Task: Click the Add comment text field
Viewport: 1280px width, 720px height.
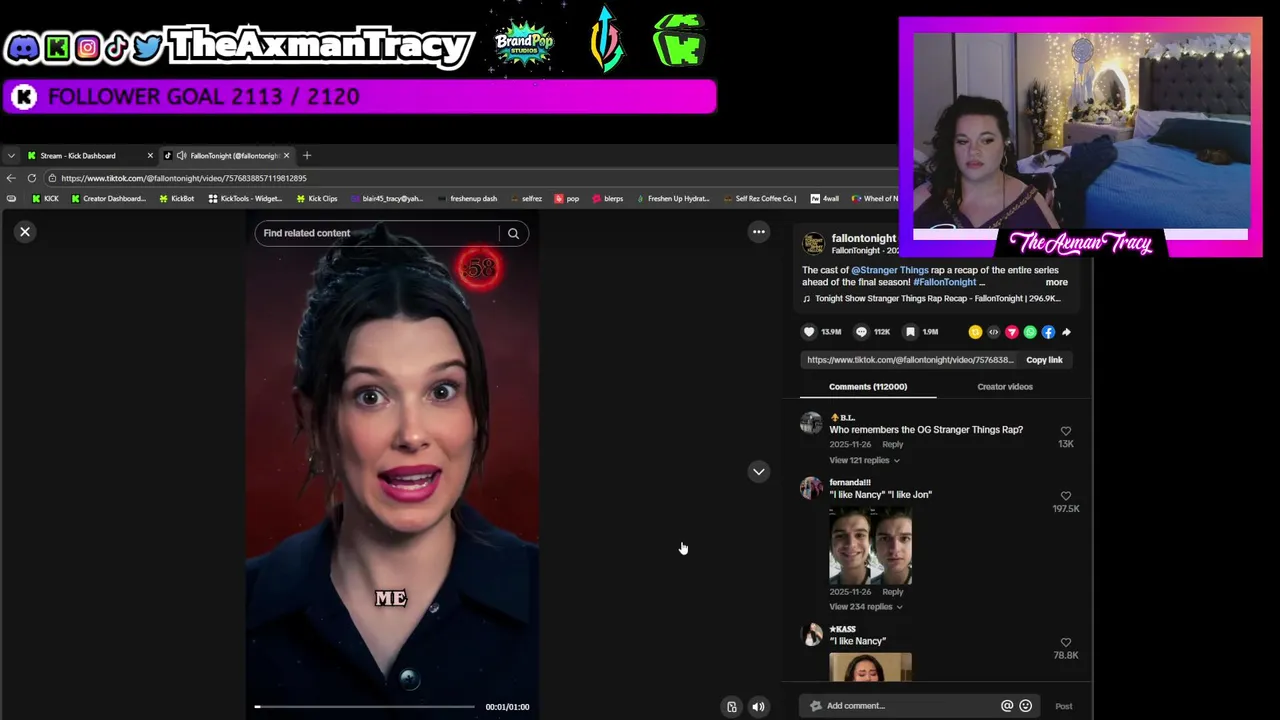Action: click(910, 706)
